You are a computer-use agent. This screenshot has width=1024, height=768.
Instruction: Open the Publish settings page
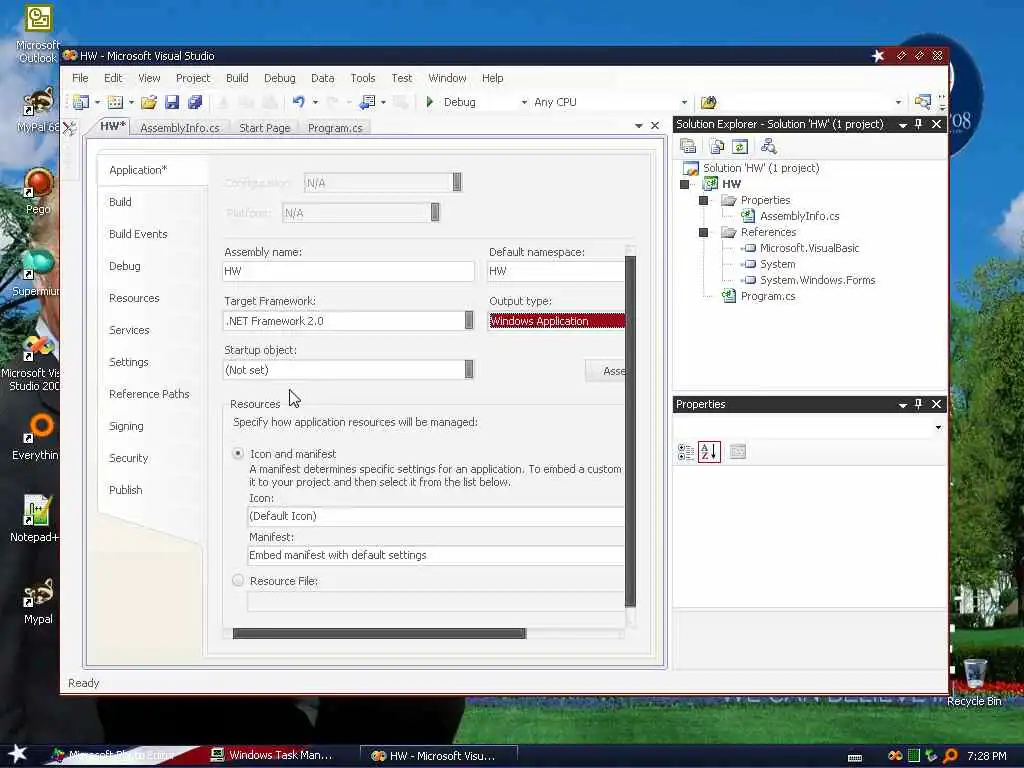(x=125, y=490)
